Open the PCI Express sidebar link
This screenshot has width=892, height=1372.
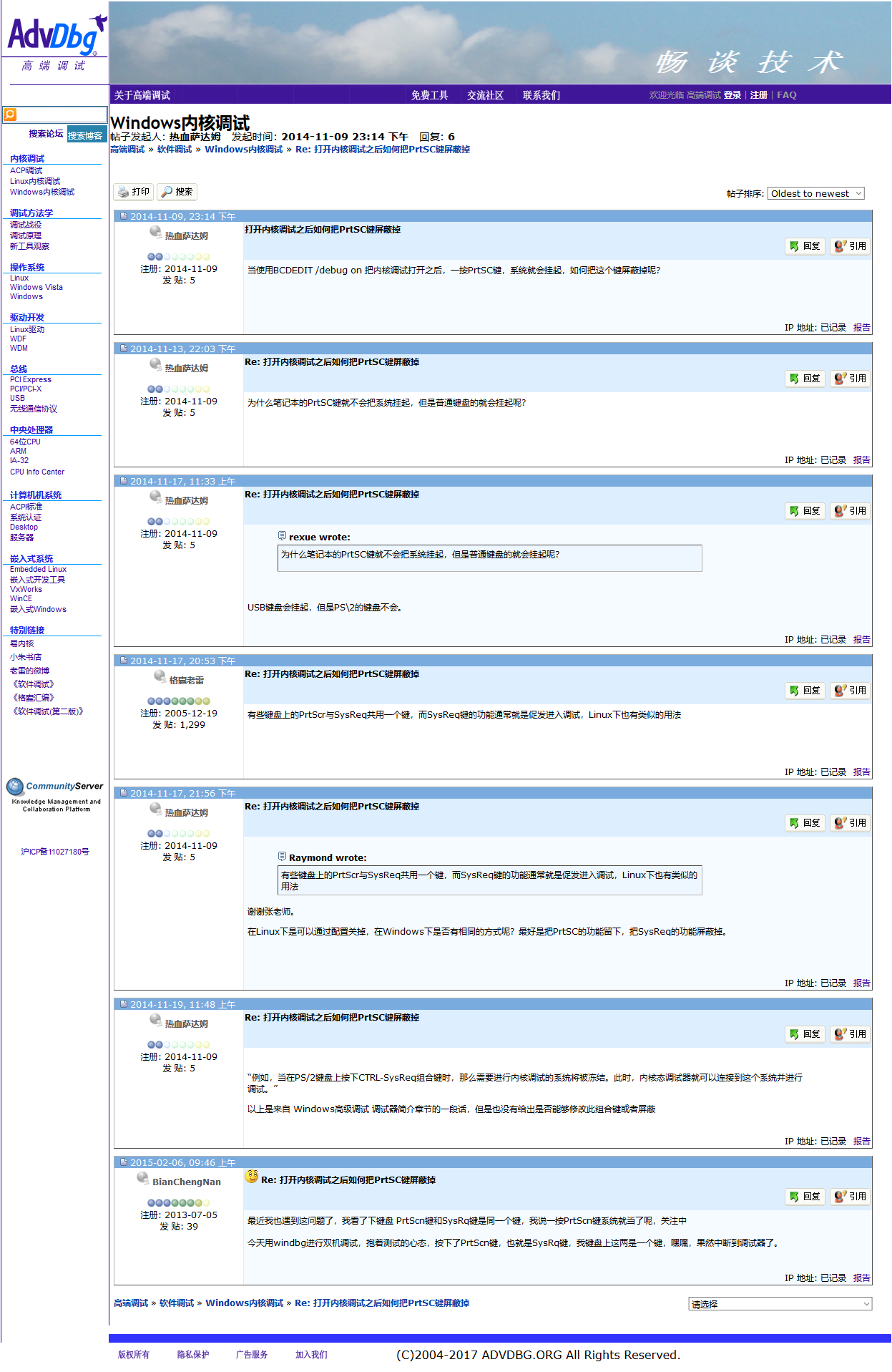click(31, 379)
